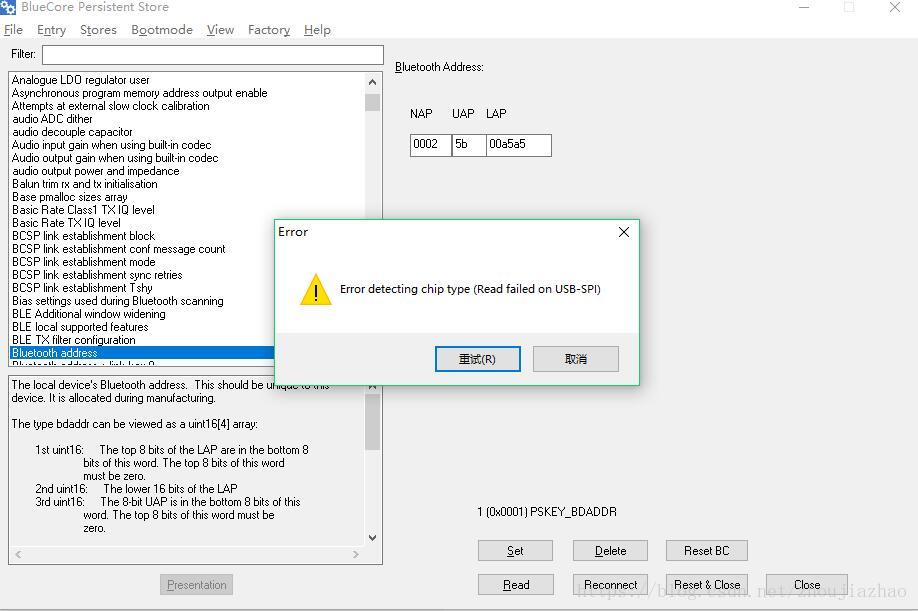The height and width of the screenshot is (611, 918).
Task: Focus the Filter input field
Action: tap(213, 55)
